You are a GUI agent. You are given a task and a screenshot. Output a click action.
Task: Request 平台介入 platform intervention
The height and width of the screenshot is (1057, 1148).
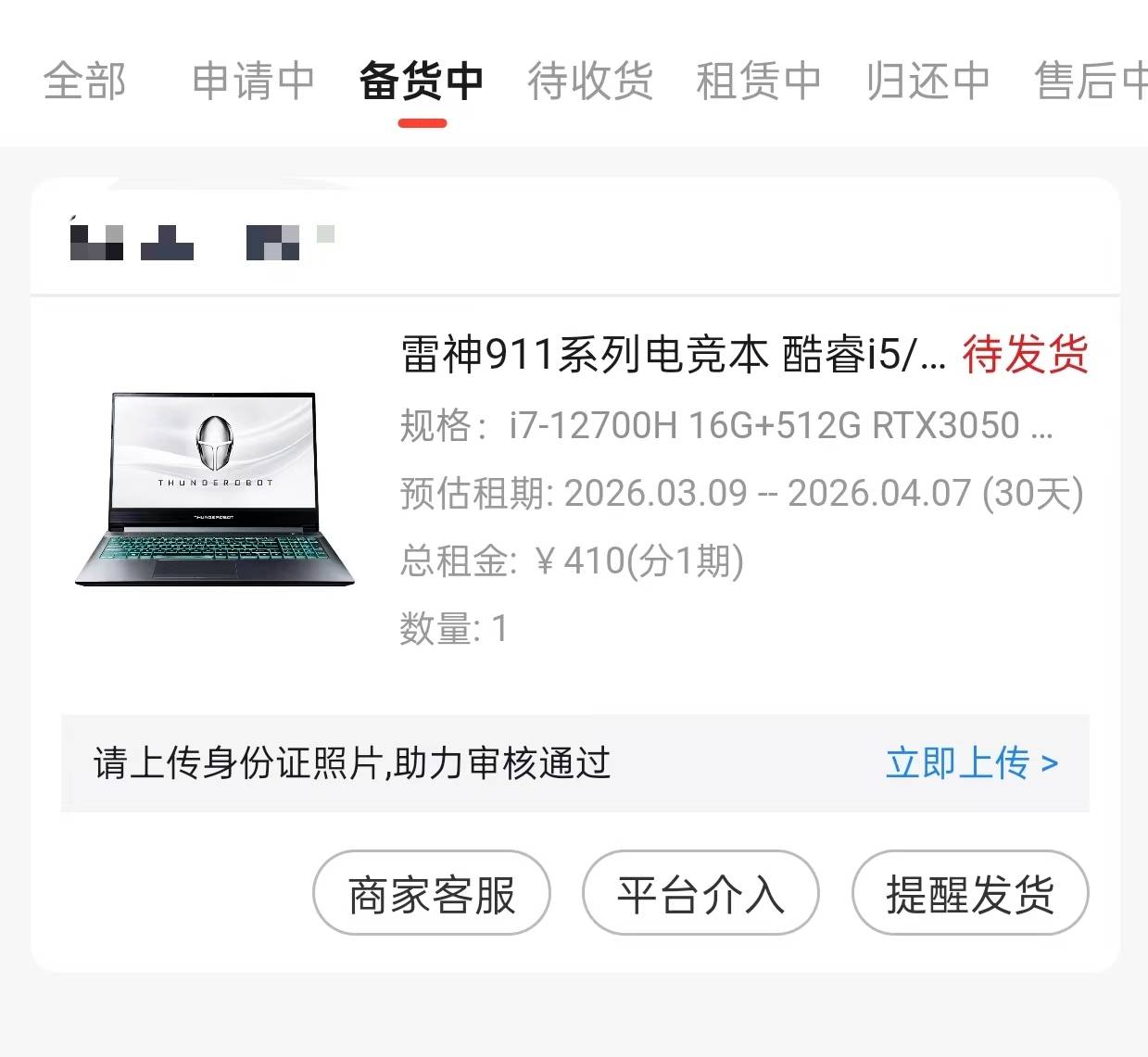[700, 893]
